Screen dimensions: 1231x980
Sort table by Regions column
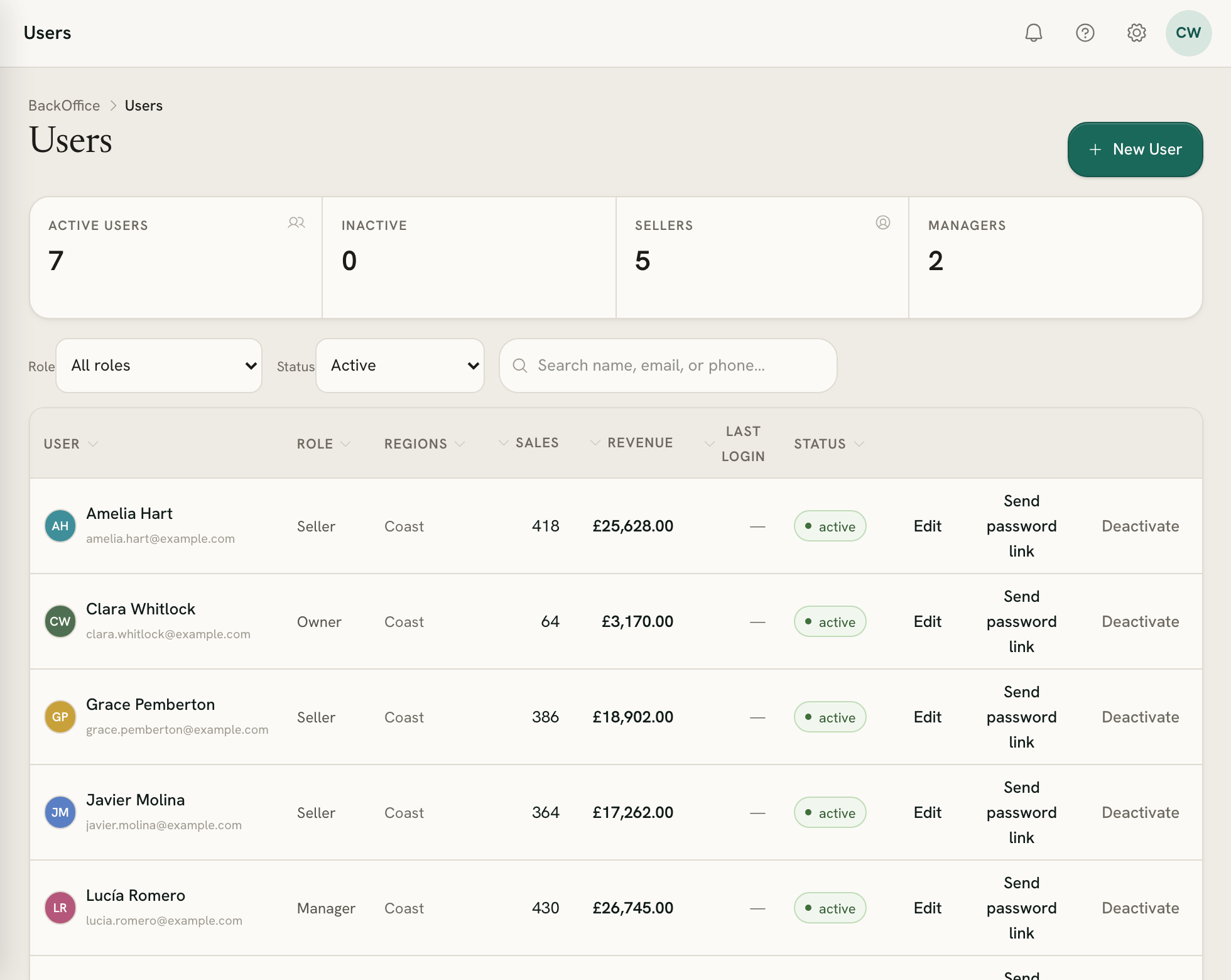(x=425, y=444)
